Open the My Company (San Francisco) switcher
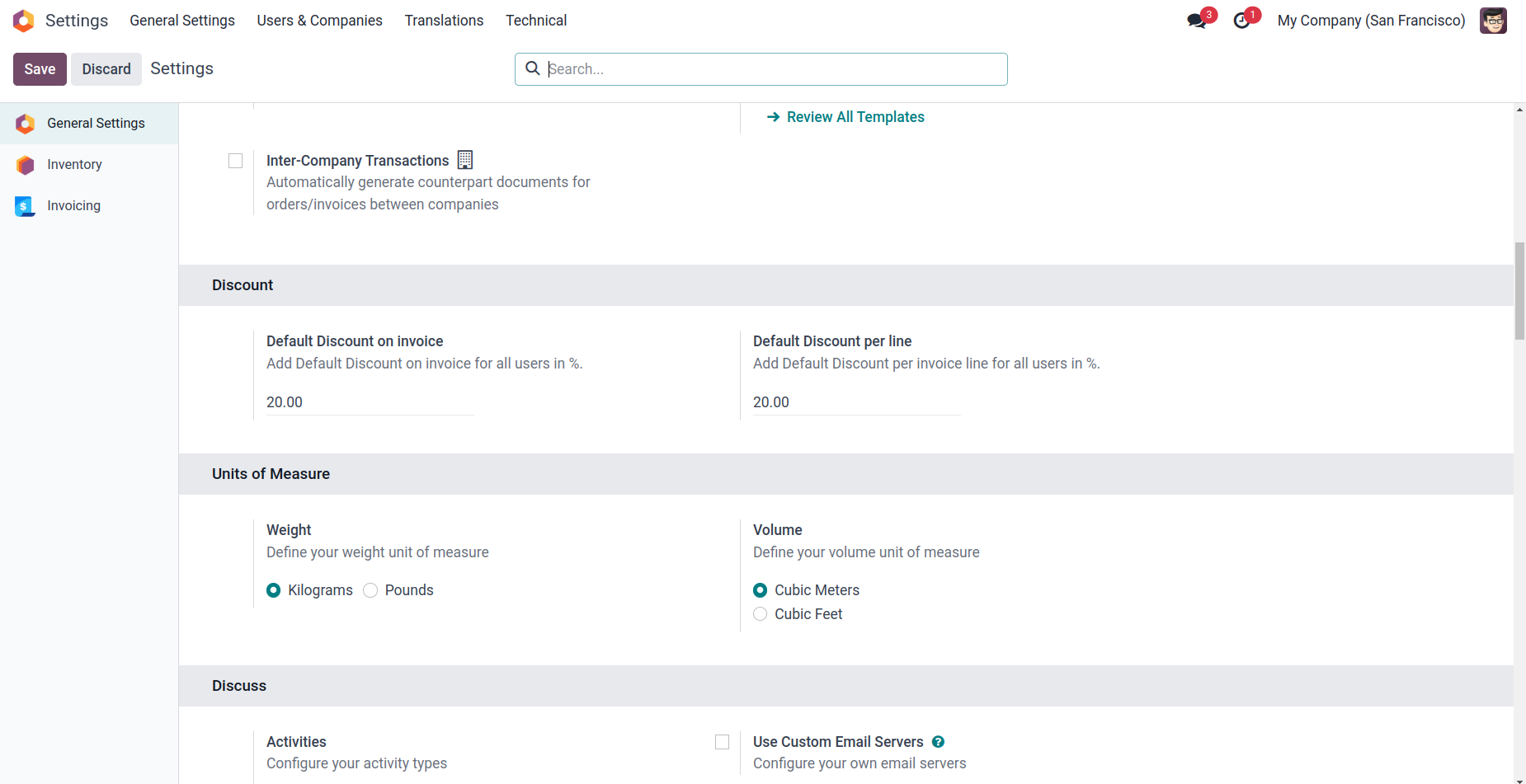This screenshot has width=1526, height=784. click(x=1371, y=21)
